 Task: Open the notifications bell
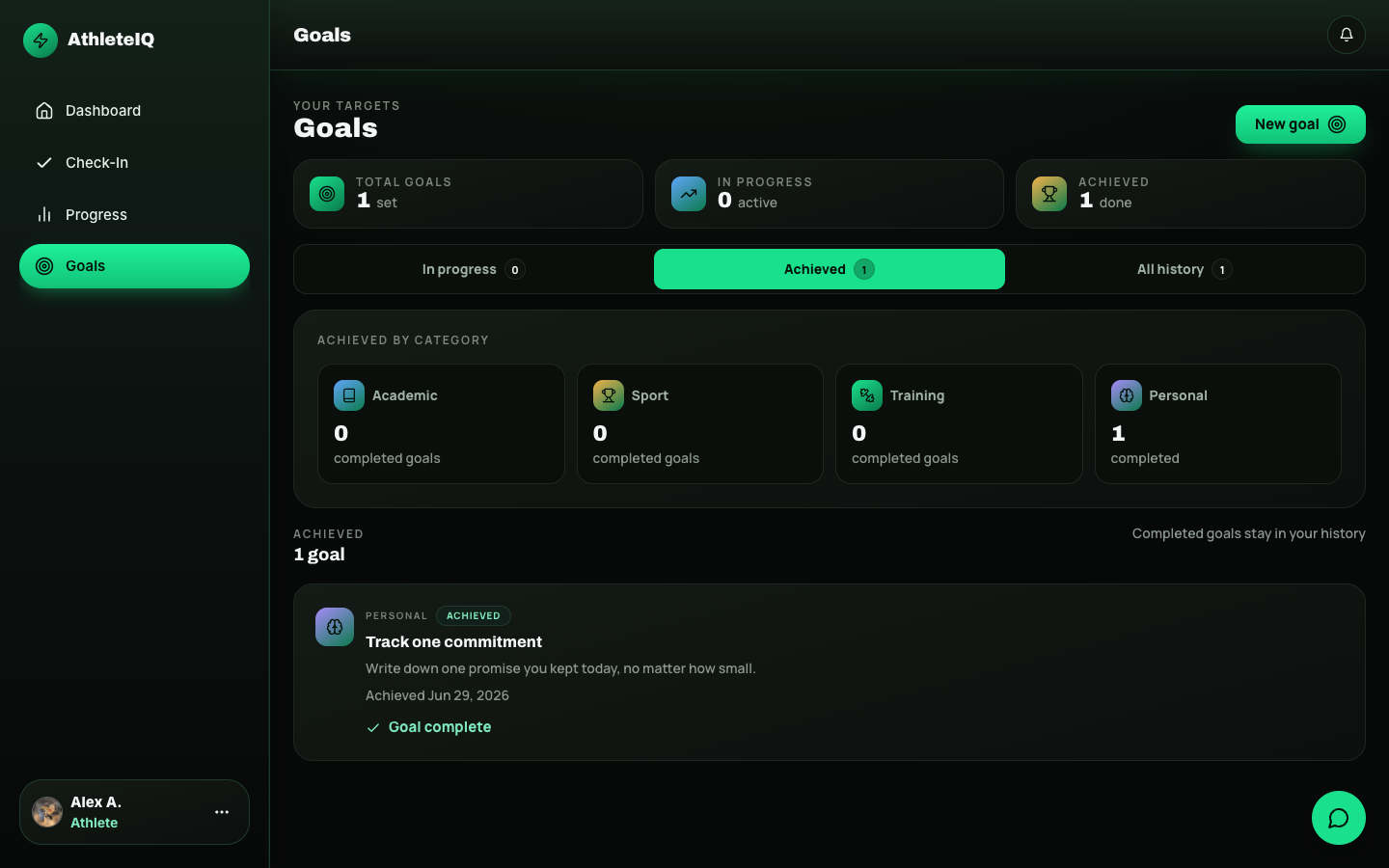(x=1346, y=35)
